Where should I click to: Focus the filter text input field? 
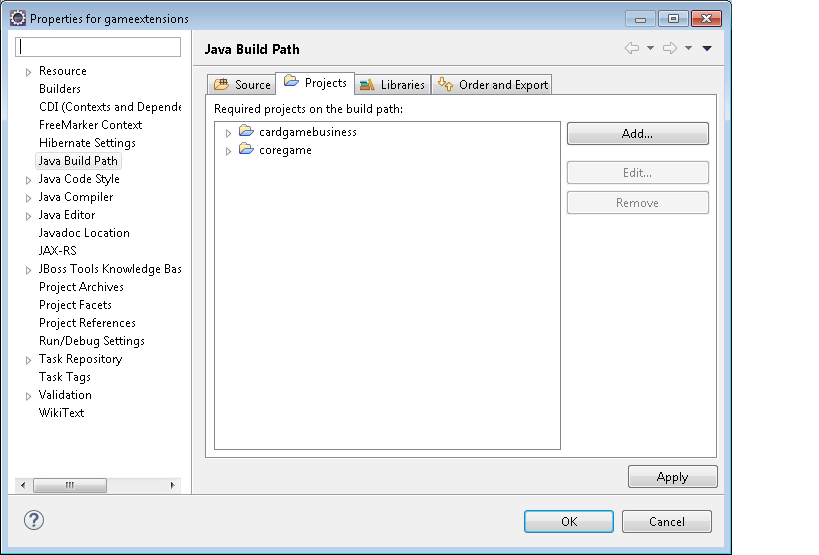pyautogui.click(x=99, y=47)
